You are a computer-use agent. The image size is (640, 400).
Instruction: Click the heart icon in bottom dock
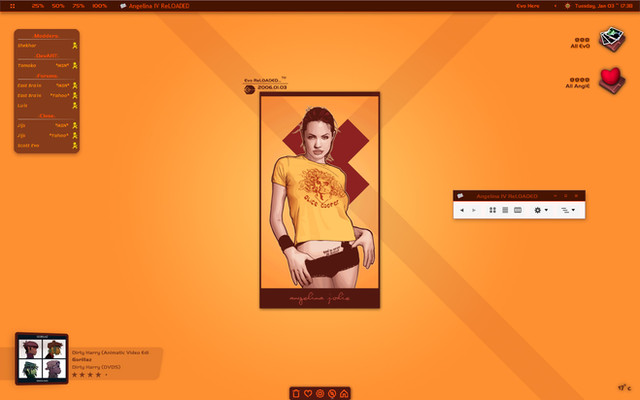(308, 393)
